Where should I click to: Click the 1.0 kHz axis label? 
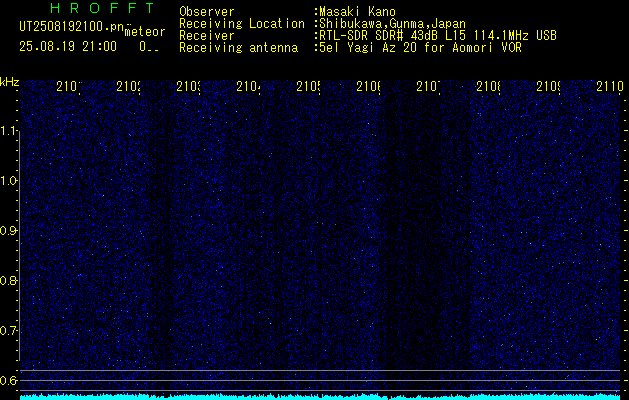(x=9, y=181)
